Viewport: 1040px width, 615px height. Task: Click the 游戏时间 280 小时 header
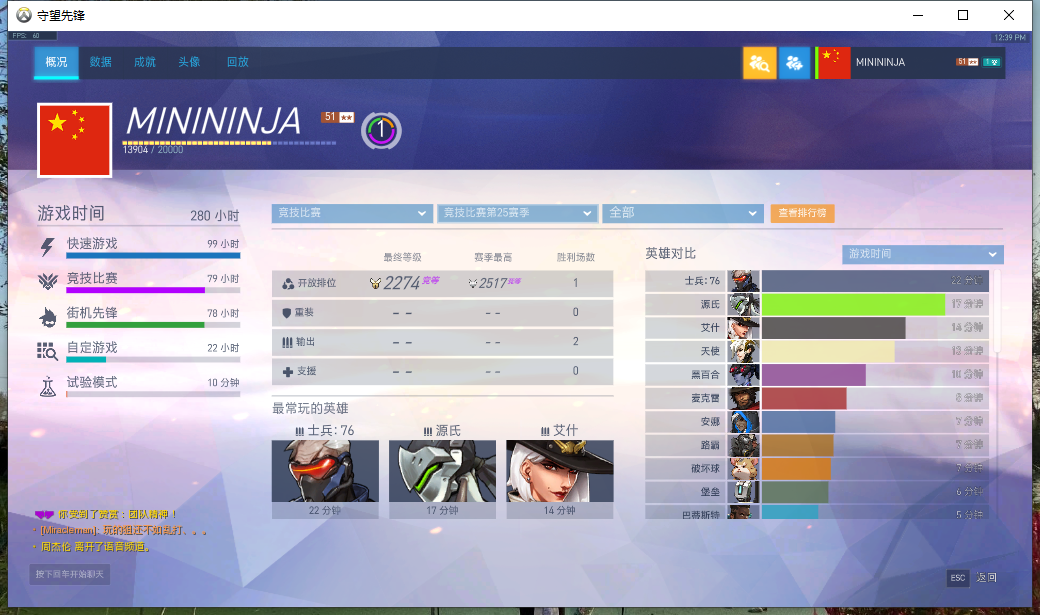pyautogui.click(x=139, y=214)
